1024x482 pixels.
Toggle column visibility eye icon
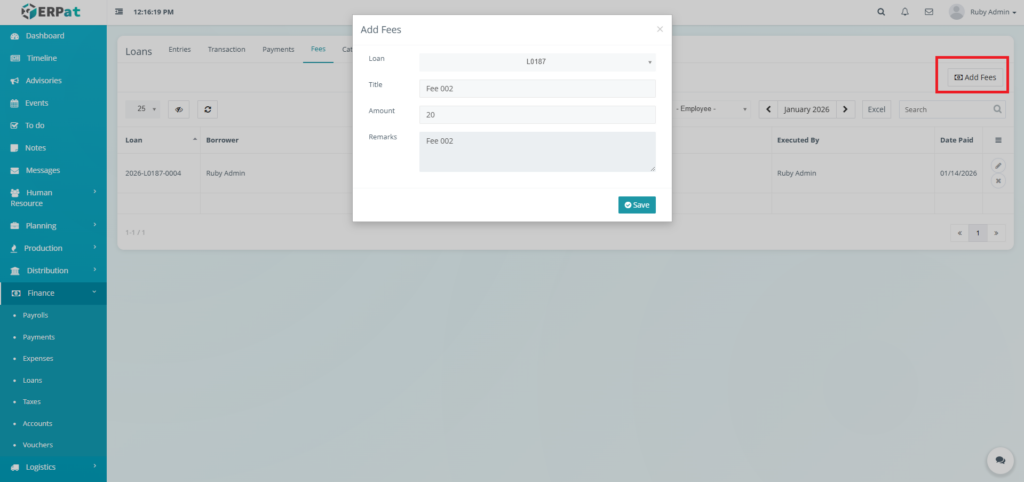[178, 110]
